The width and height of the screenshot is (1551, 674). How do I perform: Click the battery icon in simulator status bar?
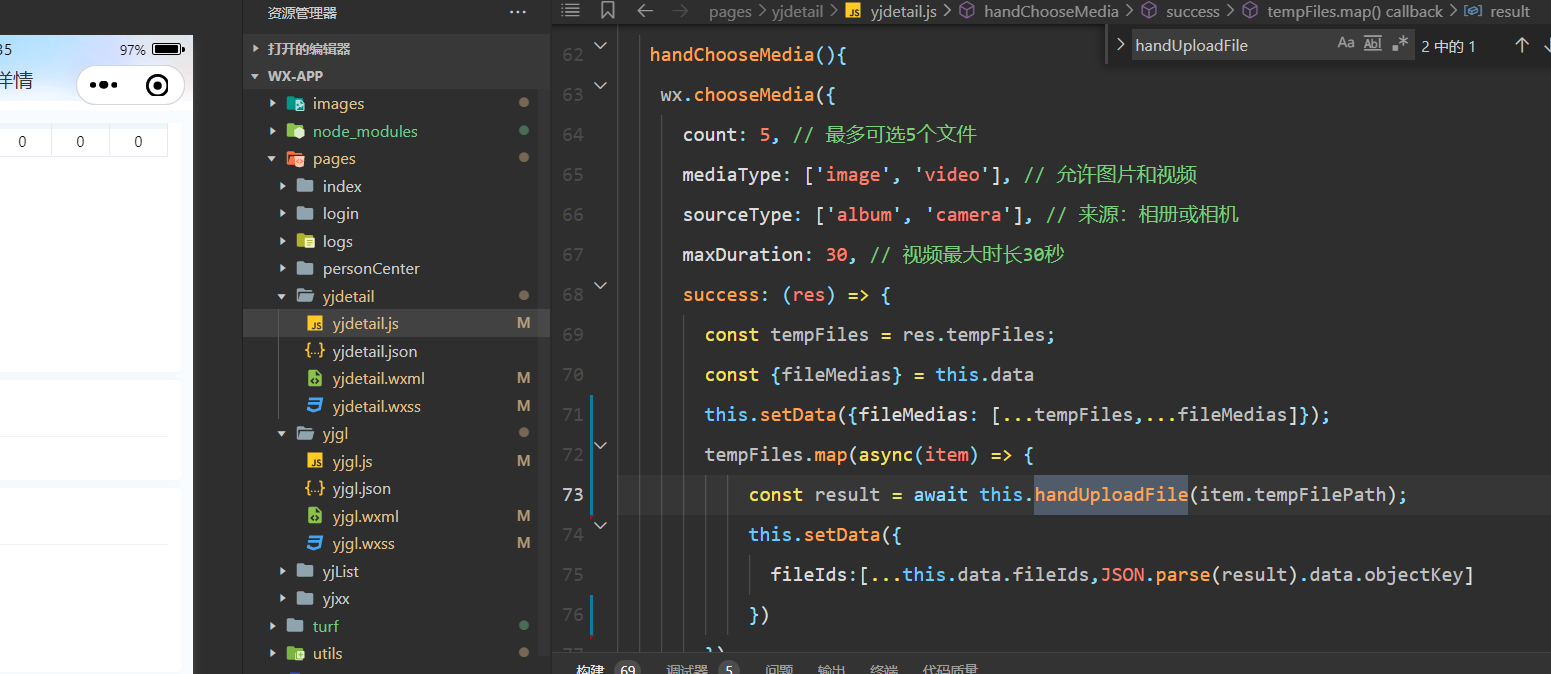click(x=169, y=49)
